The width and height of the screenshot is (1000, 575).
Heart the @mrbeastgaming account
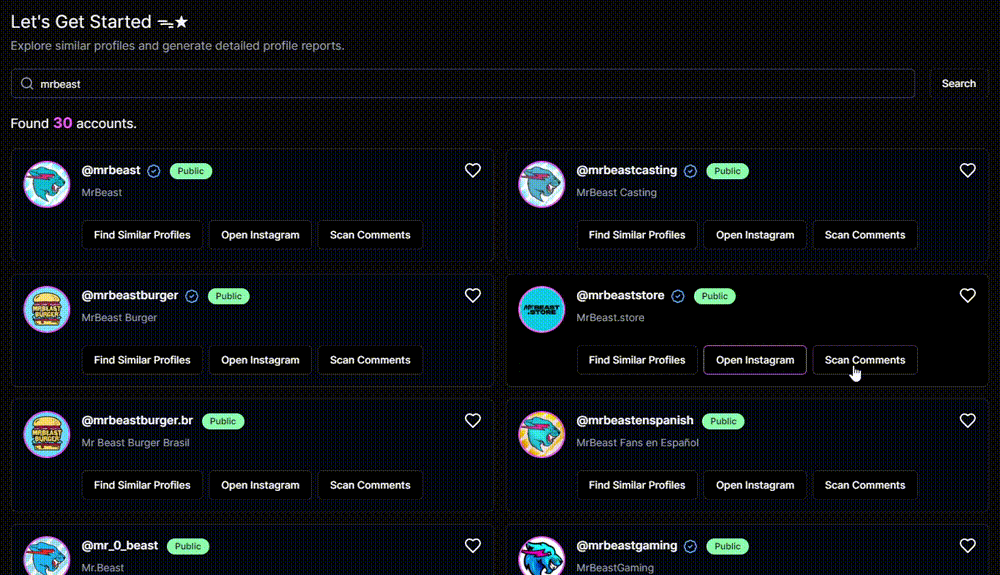coord(967,545)
